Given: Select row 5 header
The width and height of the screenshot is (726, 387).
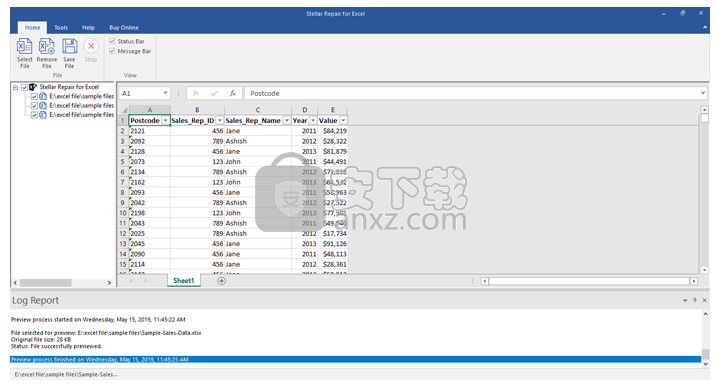Looking at the screenshot, I should click(123, 162).
